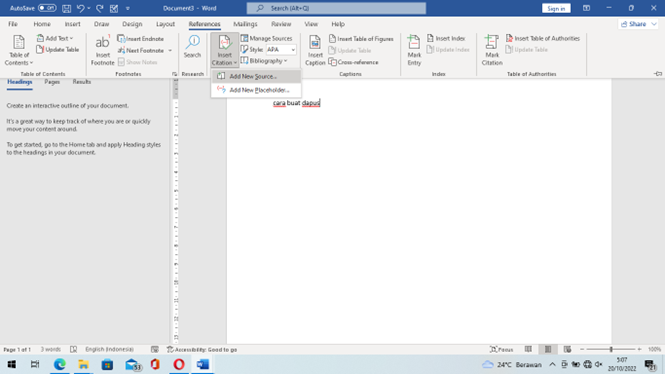
Task: Expand the Bibliography dropdown
Action: [x=264, y=61]
